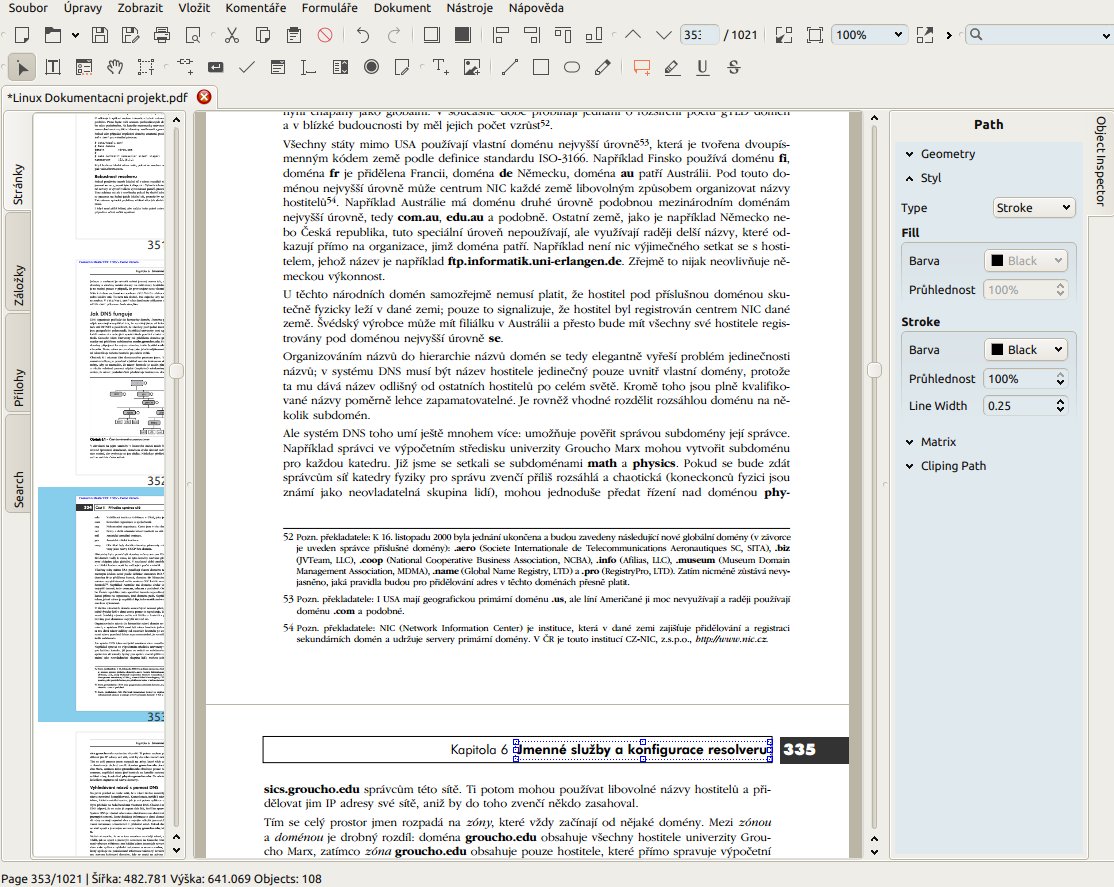Create a new document with the blank page icon
The height and width of the screenshot is (887, 1114).
(x=22, y=35)
